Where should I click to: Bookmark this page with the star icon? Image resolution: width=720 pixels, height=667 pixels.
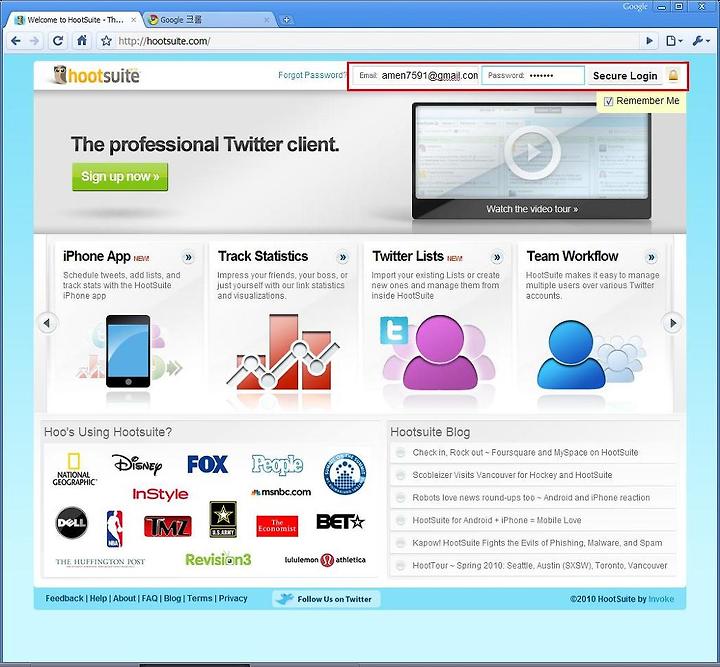[x=106, y=41]
